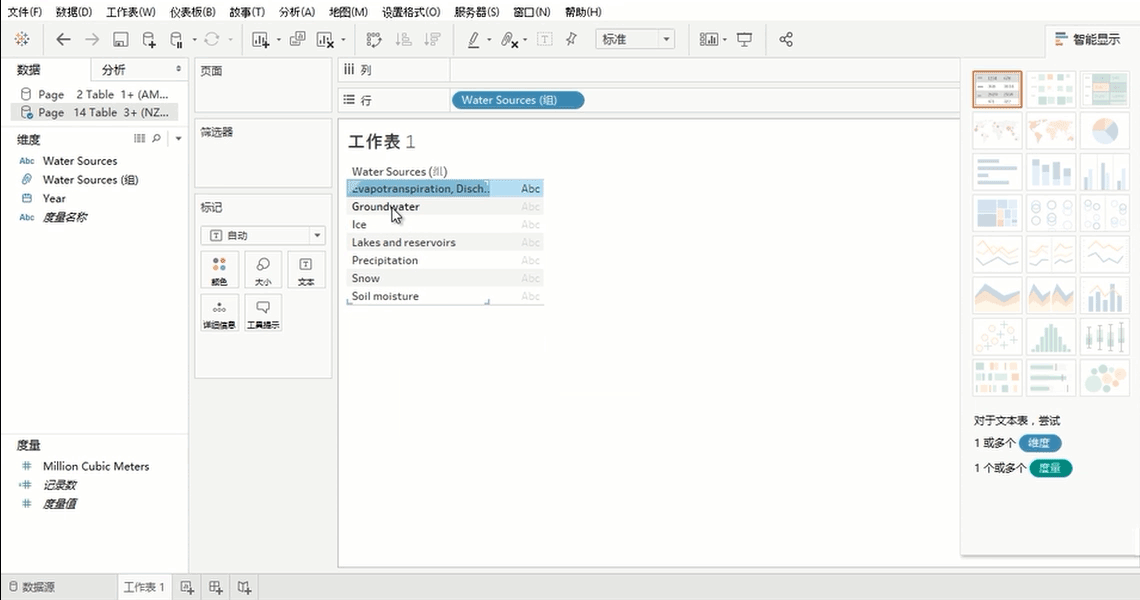Toggle the 智能显示 (Show Me) panel
The width and height of the screenshot is (1140, 600).
click(1087, 39)
